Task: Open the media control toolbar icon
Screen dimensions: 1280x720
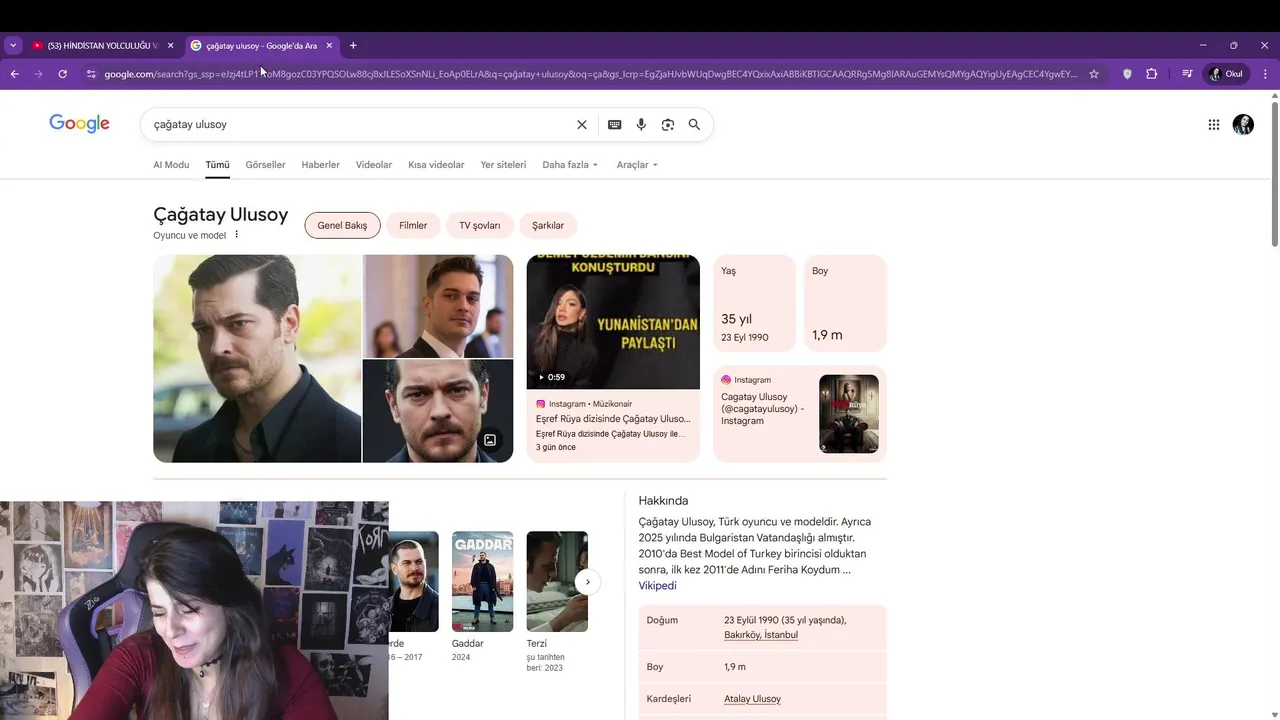Action: pos(1187,74)
